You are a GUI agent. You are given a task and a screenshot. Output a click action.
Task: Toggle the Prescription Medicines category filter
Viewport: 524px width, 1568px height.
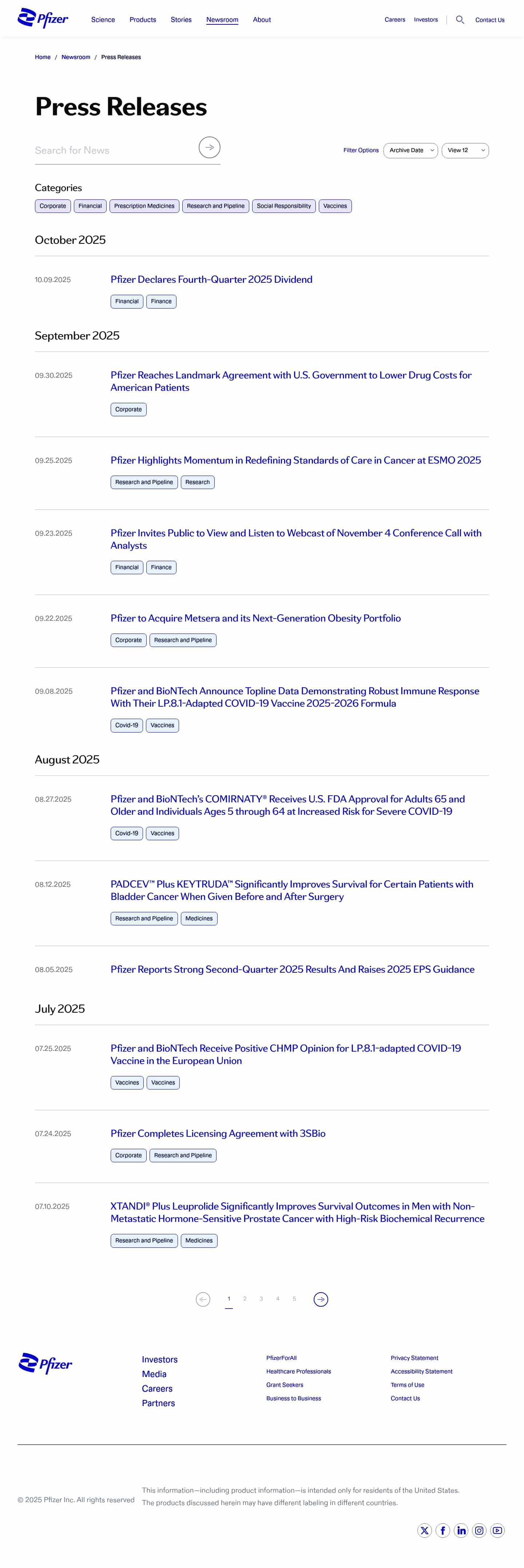[144, 206]
